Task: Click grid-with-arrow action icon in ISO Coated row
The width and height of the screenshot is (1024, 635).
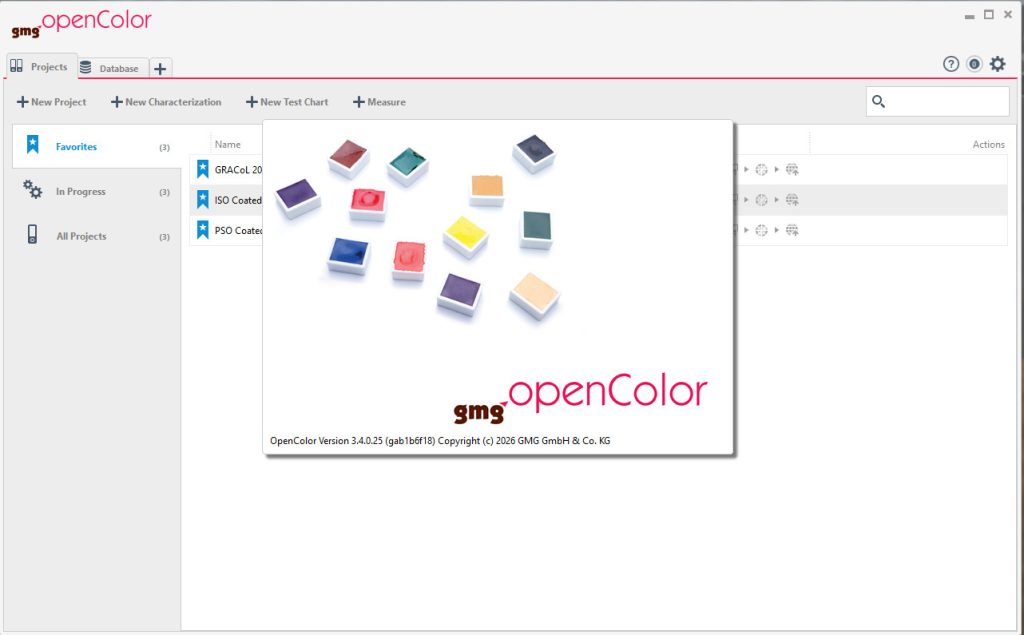Action: 792,199
